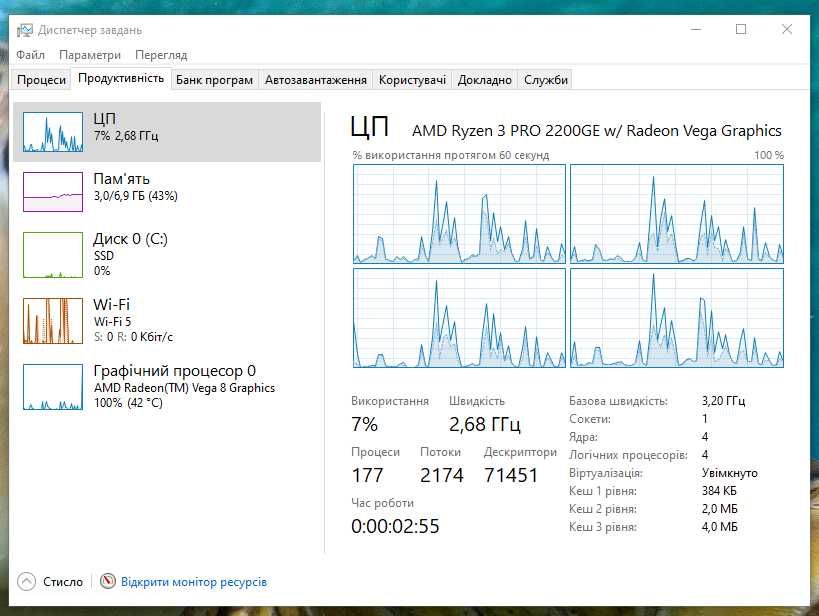Switch to the Докладно tab
This screenshot has height=616, width=819.
(484, 80)
